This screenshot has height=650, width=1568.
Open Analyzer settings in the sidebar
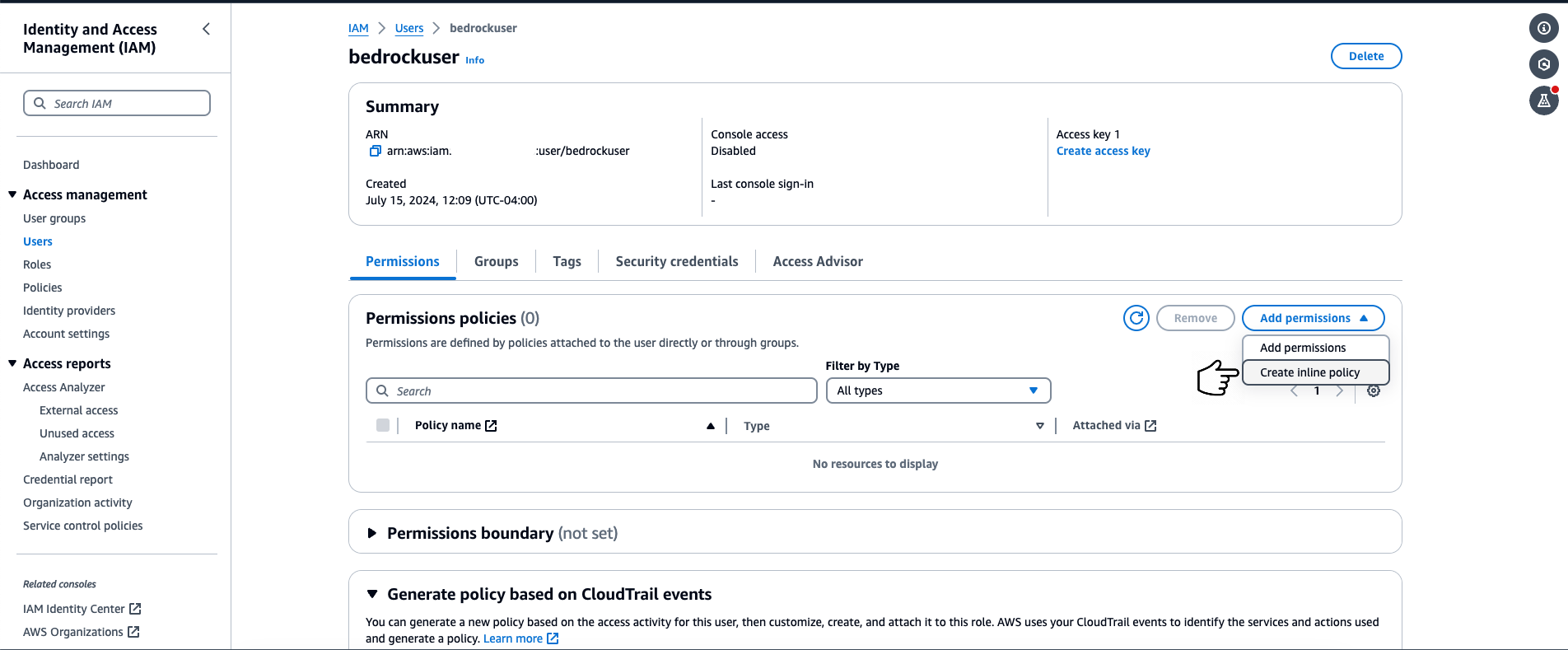(84, 456)
